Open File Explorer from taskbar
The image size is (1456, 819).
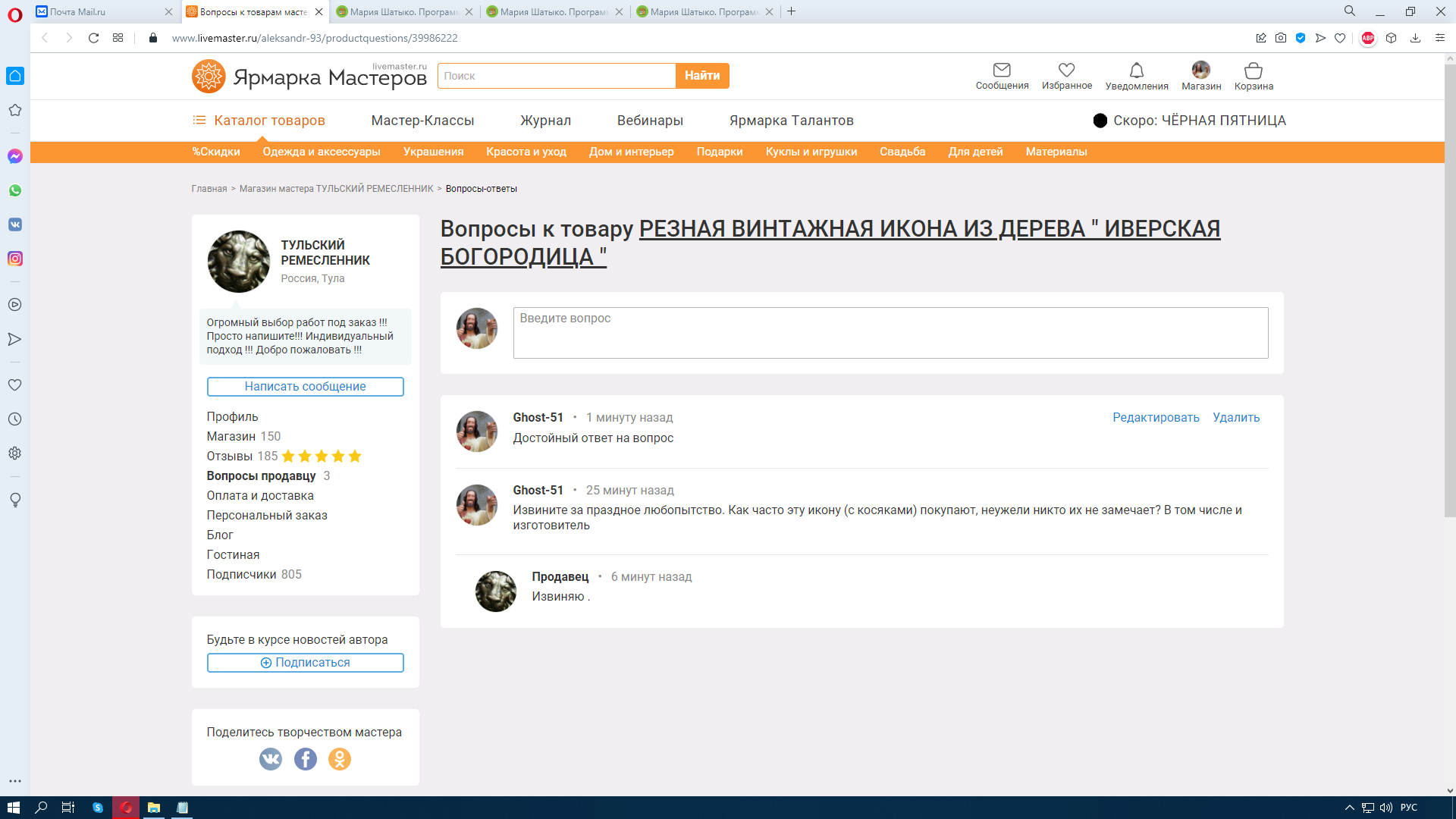(154, 808)
